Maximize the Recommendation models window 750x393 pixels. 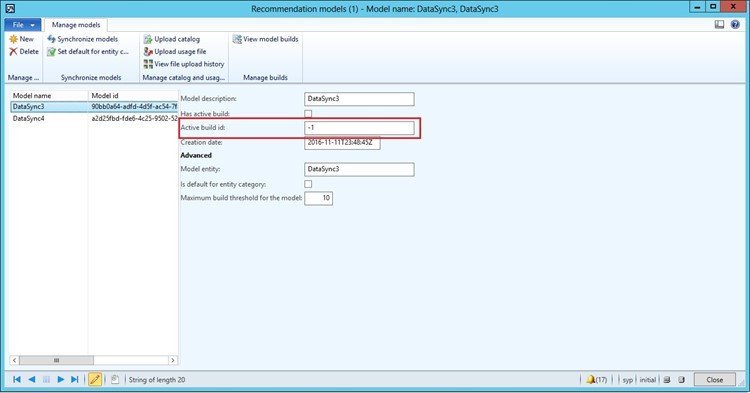[713, 7]
